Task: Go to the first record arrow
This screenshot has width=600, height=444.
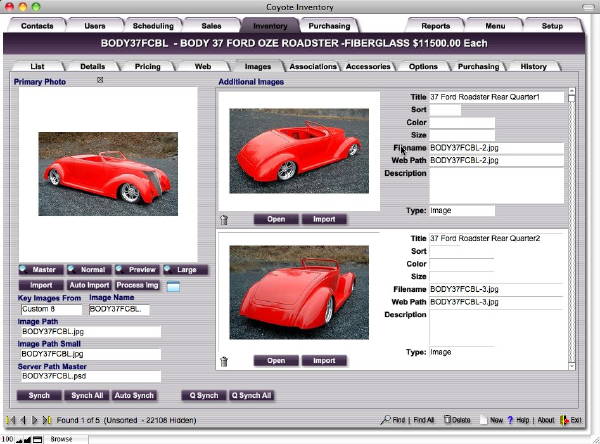Action: (11, 420)
